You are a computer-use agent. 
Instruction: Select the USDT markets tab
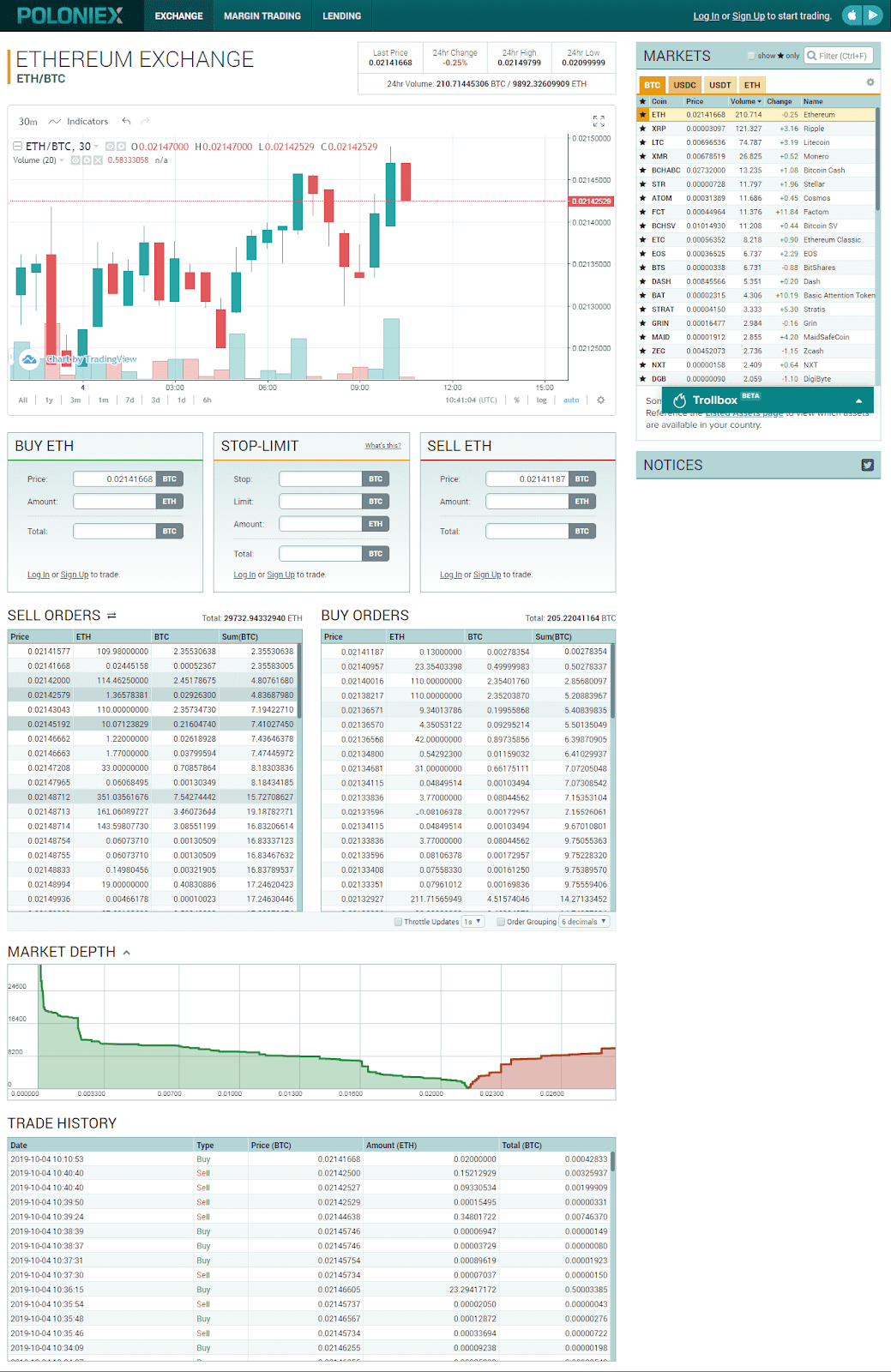click(x=720, y=85)
